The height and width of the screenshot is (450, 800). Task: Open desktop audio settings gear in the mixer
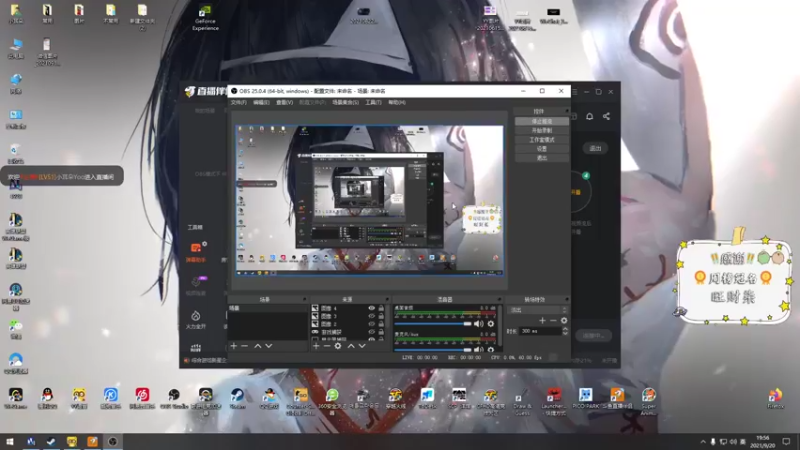pos(491,323)
